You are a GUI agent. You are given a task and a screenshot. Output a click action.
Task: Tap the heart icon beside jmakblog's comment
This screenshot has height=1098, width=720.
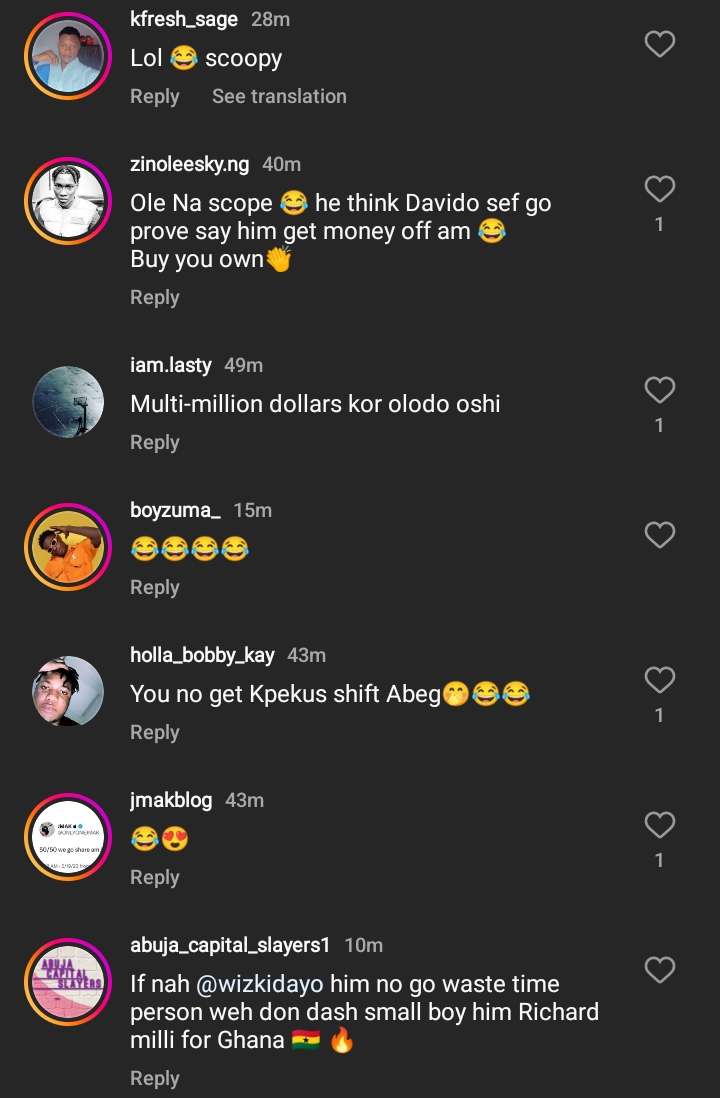tap(659, 825)
